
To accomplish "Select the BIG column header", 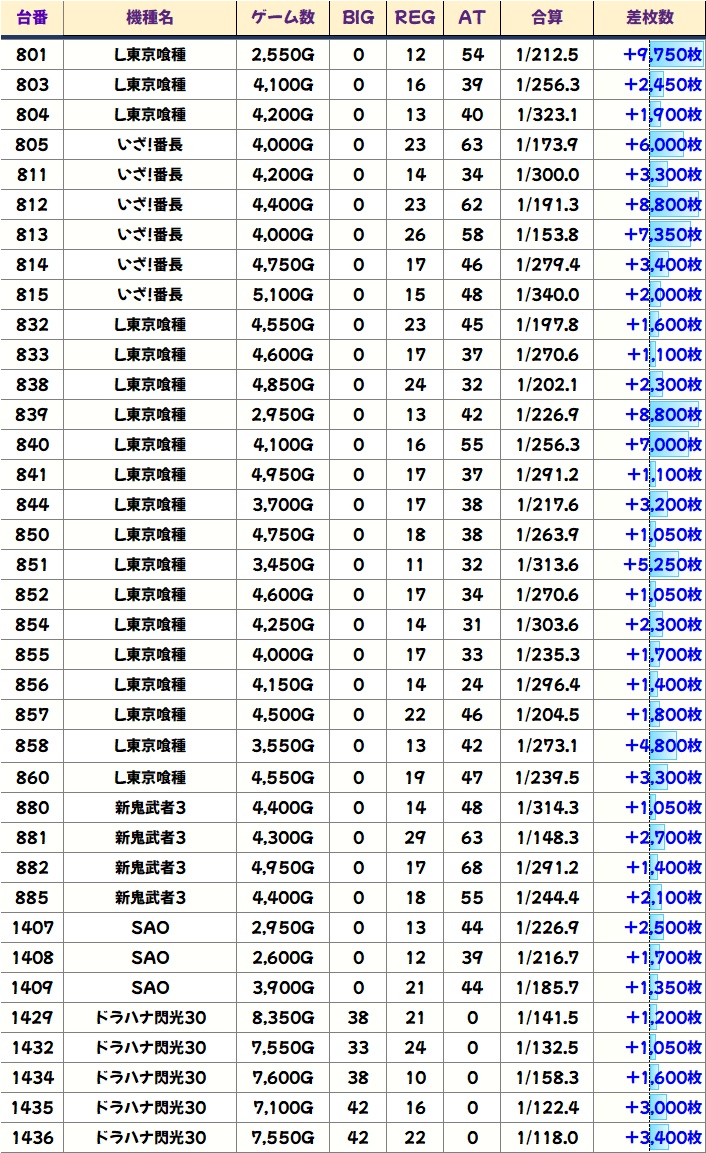I will pyautogui.click(x=358, y=18).
